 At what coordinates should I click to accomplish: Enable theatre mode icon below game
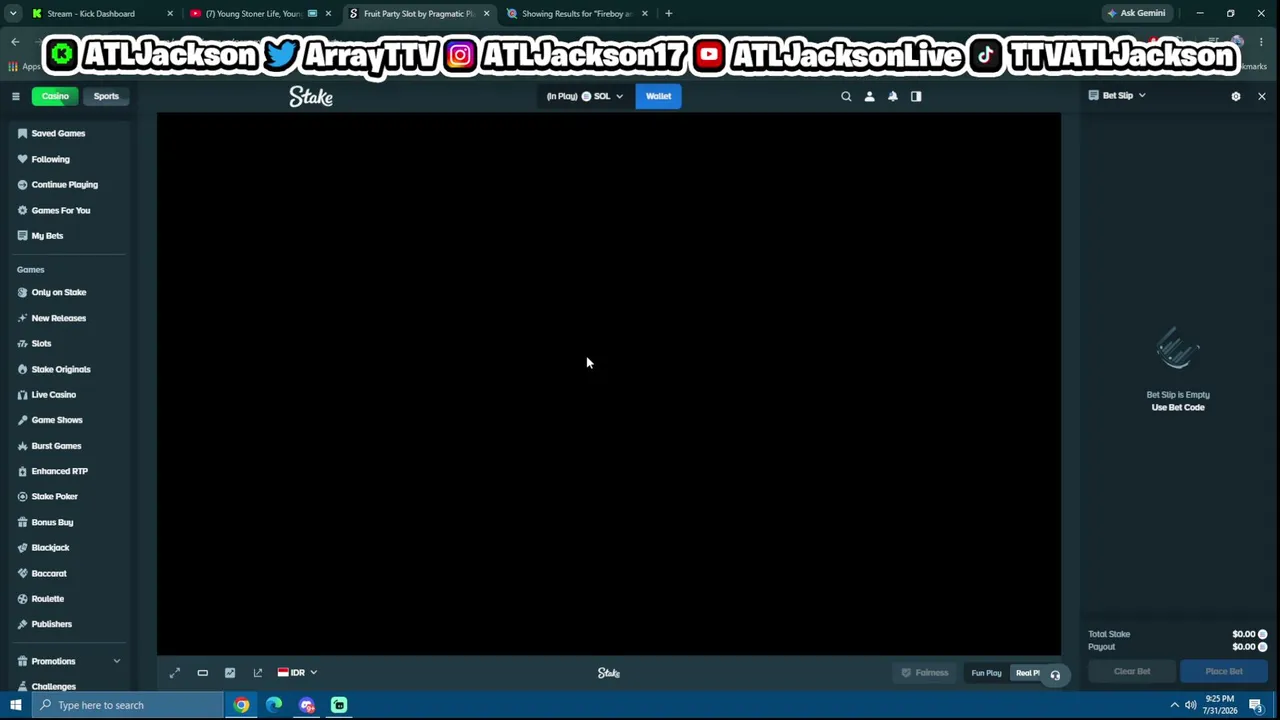[202, 673]
